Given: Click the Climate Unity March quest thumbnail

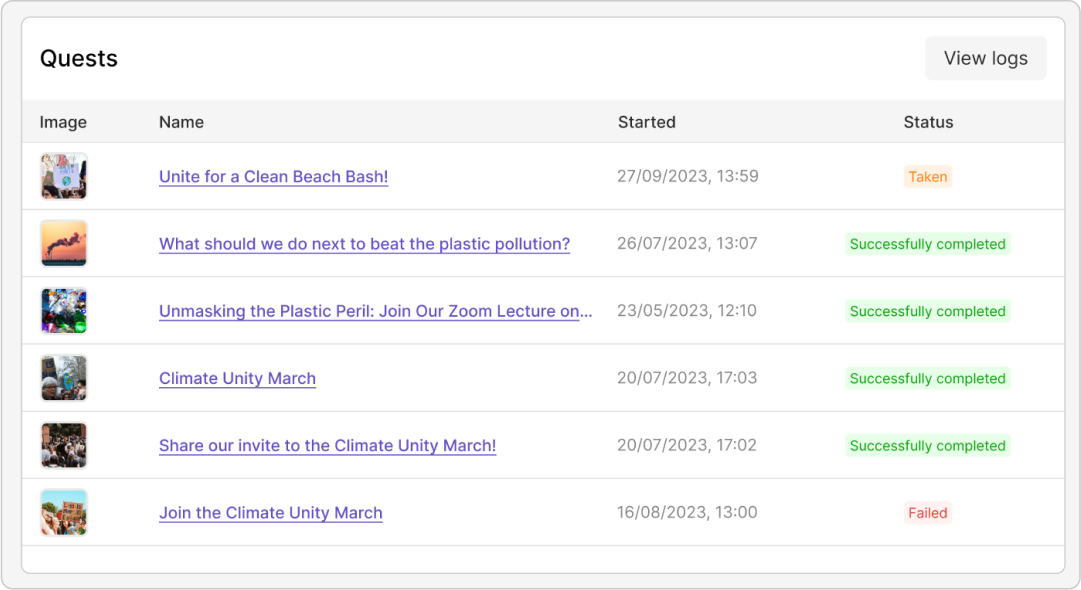Looking at the screenshot, I should point(64,378).
